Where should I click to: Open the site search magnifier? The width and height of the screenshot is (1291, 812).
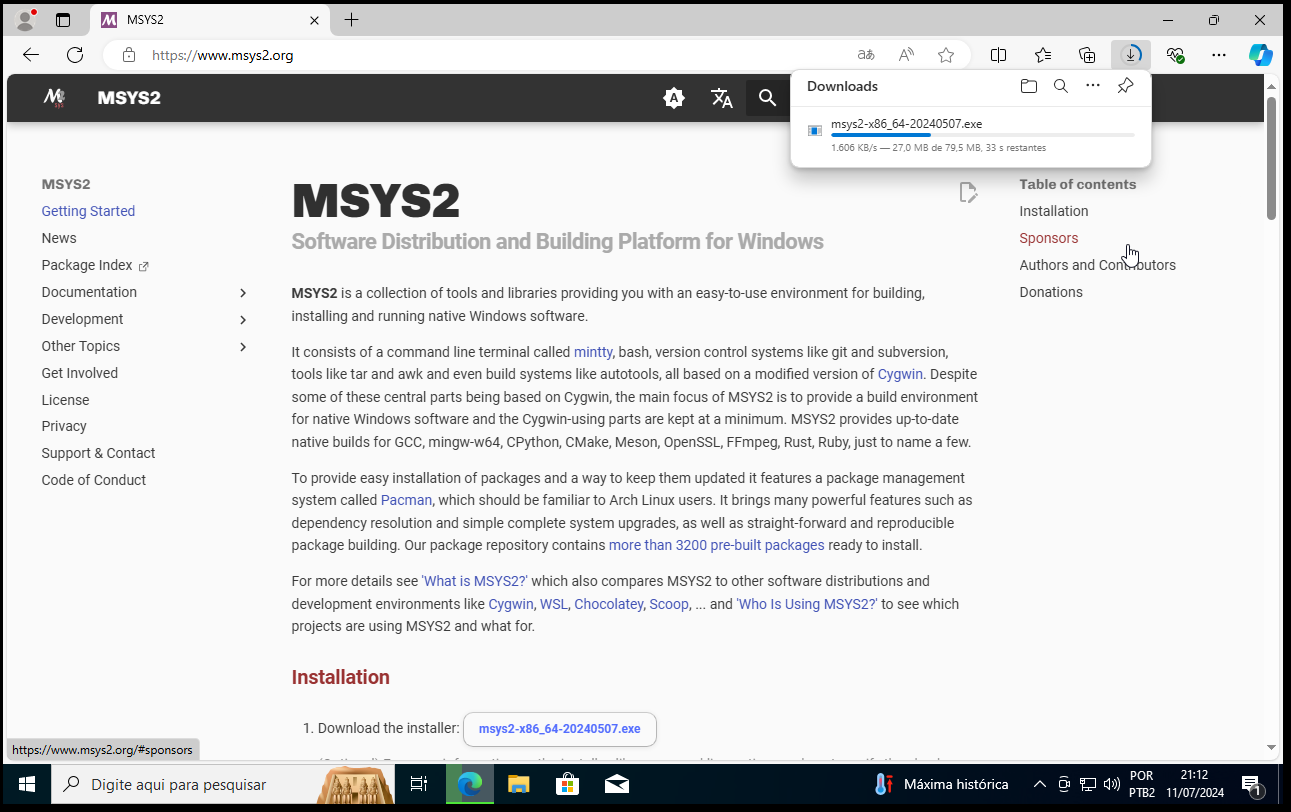point(767,98)
